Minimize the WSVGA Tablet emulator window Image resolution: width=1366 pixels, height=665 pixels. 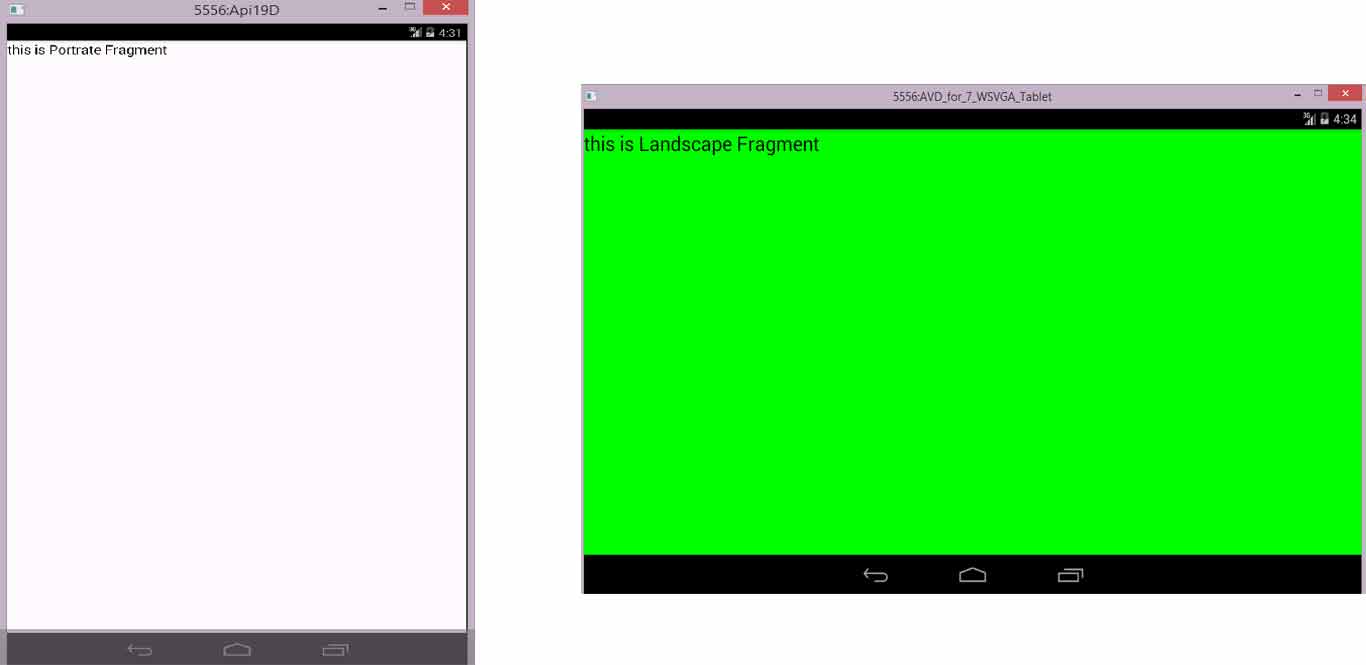tap(1297, 94)
